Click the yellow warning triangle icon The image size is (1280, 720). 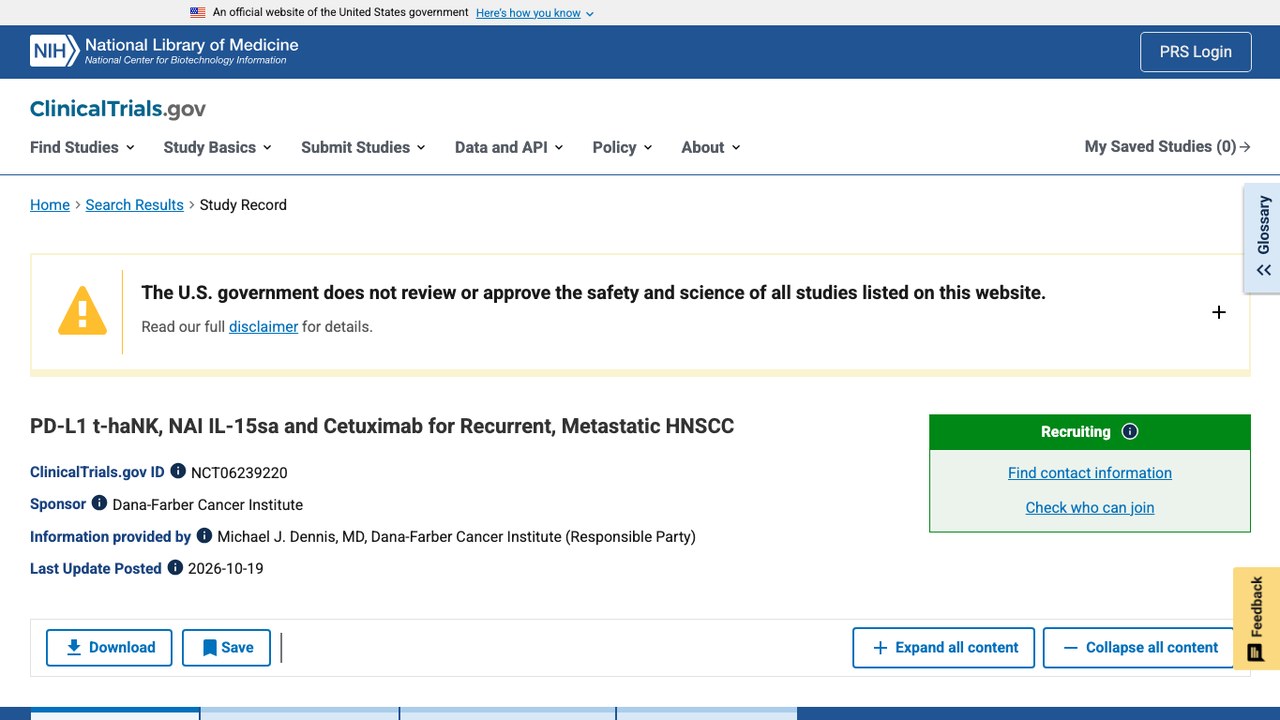82,311
